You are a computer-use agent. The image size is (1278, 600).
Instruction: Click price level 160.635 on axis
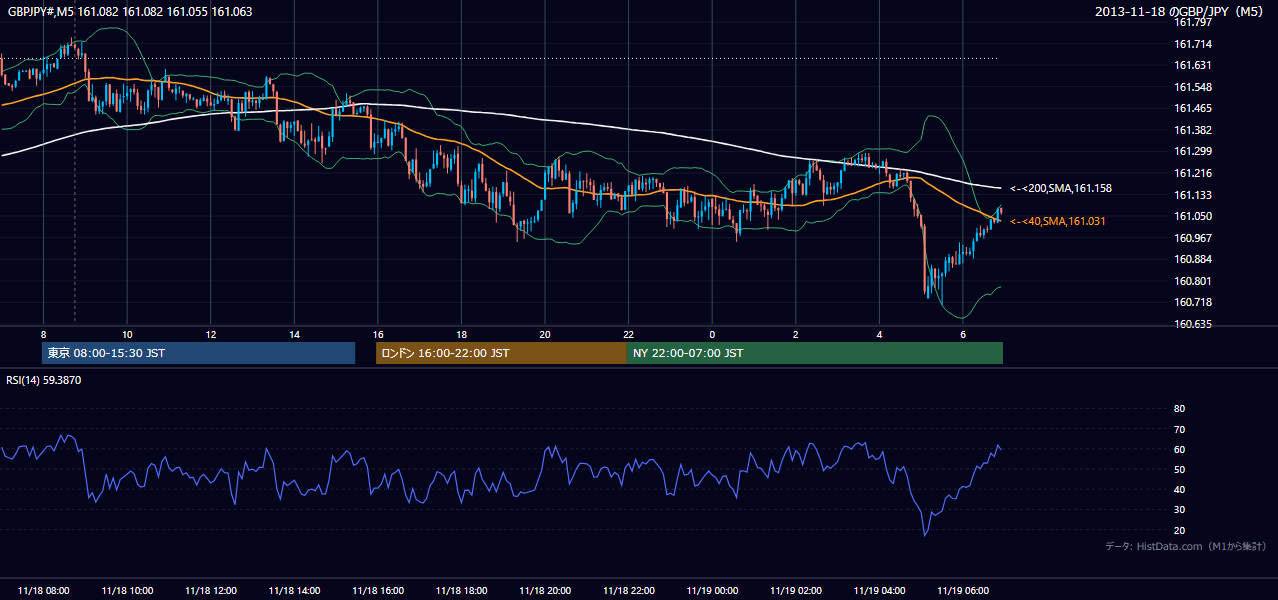coord(1192,324)
